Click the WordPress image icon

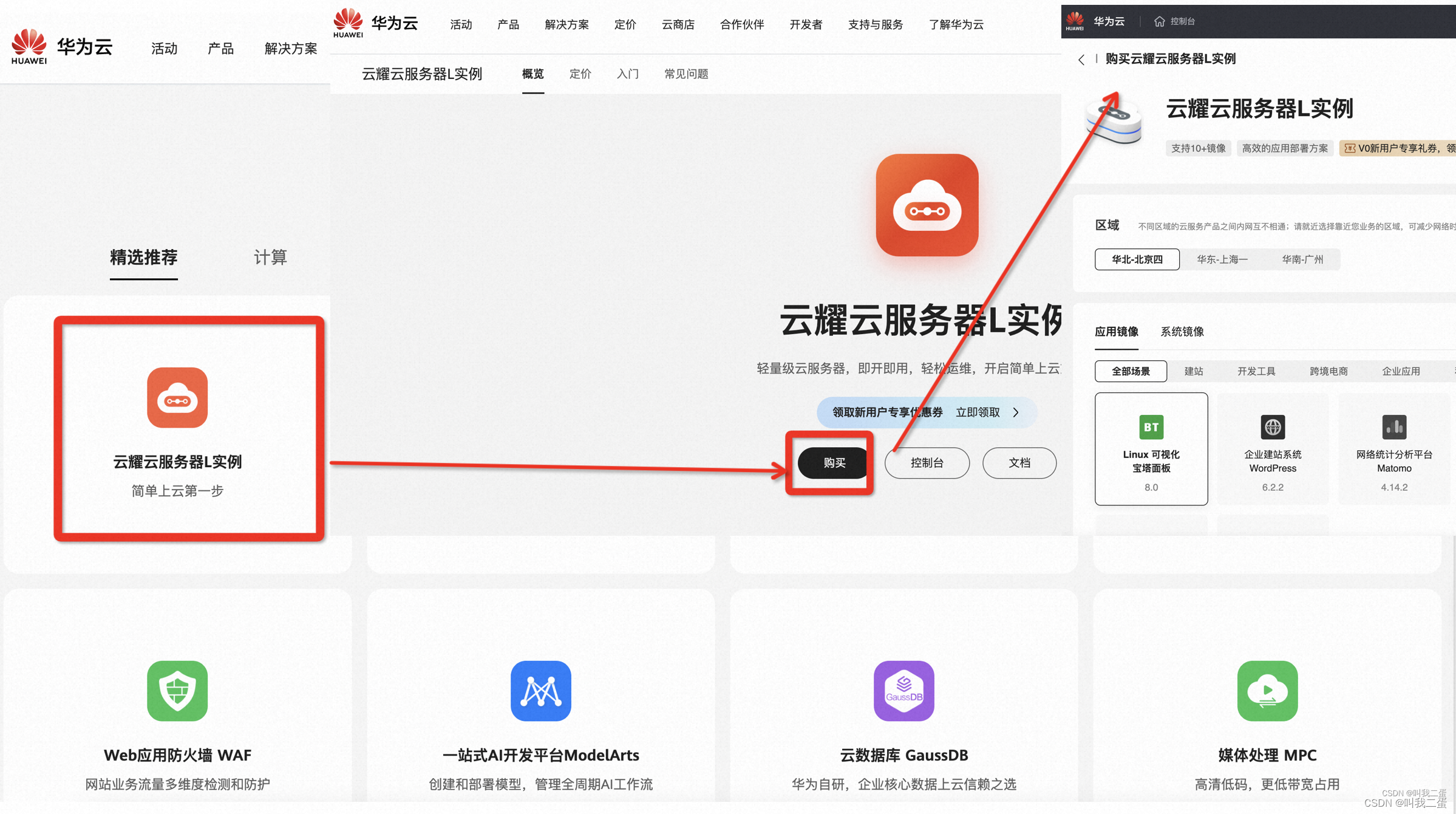coord(1273,427)
